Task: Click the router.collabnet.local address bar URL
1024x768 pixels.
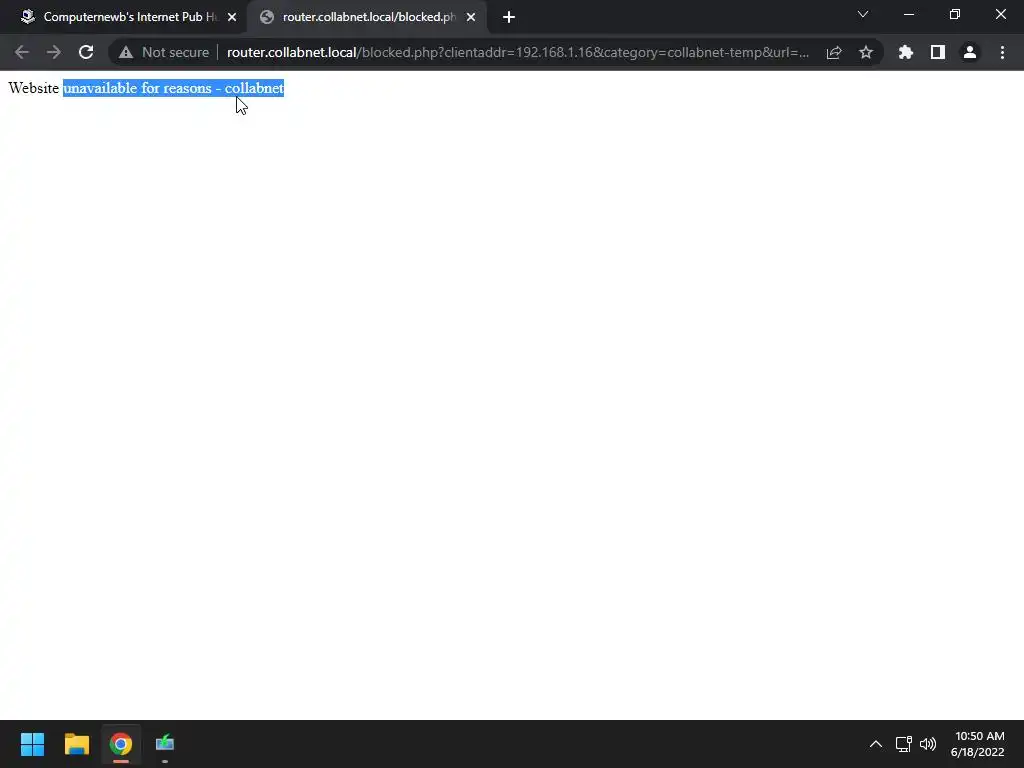Action: click(x=518, y=52)
